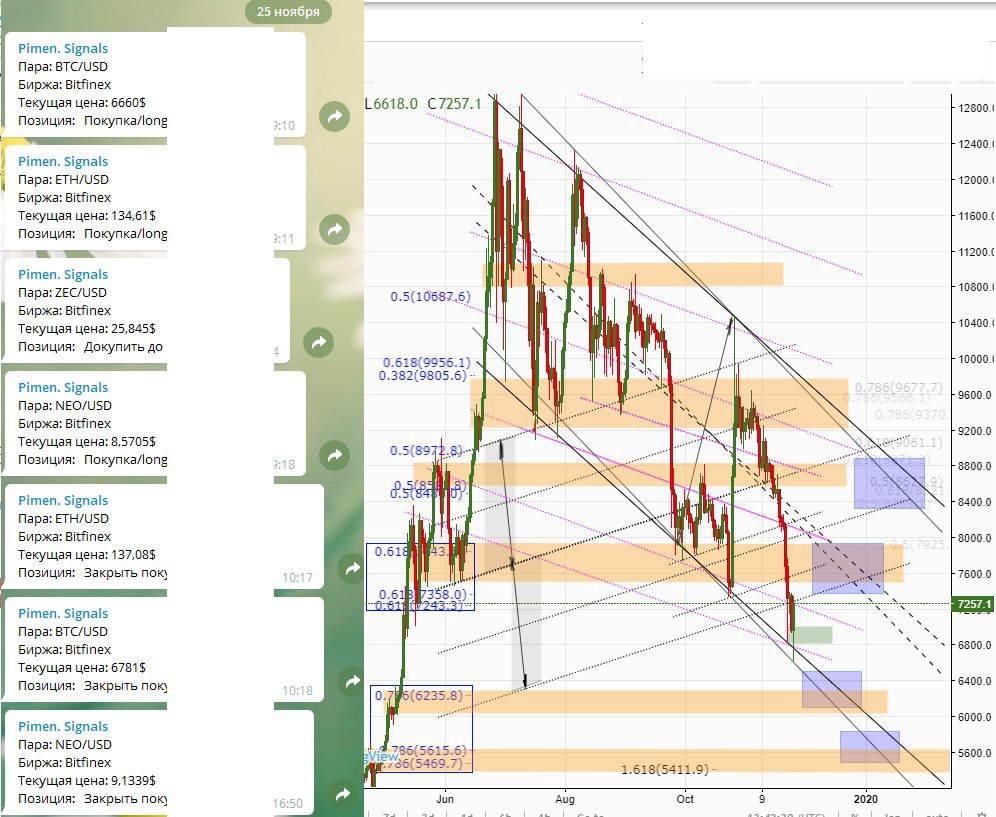Click the 0.5(10687.6) Fibonacci level label

[430, 297]
